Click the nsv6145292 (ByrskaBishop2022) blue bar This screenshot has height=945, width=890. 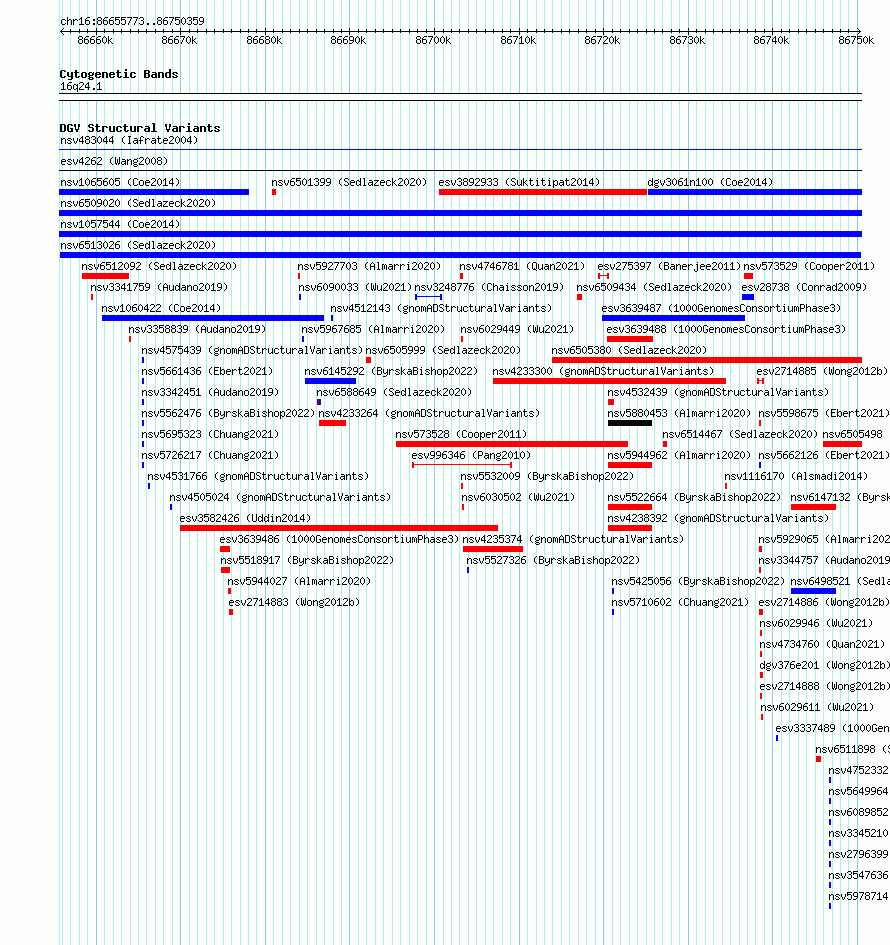pyautogui.click(x=330, y=381)
